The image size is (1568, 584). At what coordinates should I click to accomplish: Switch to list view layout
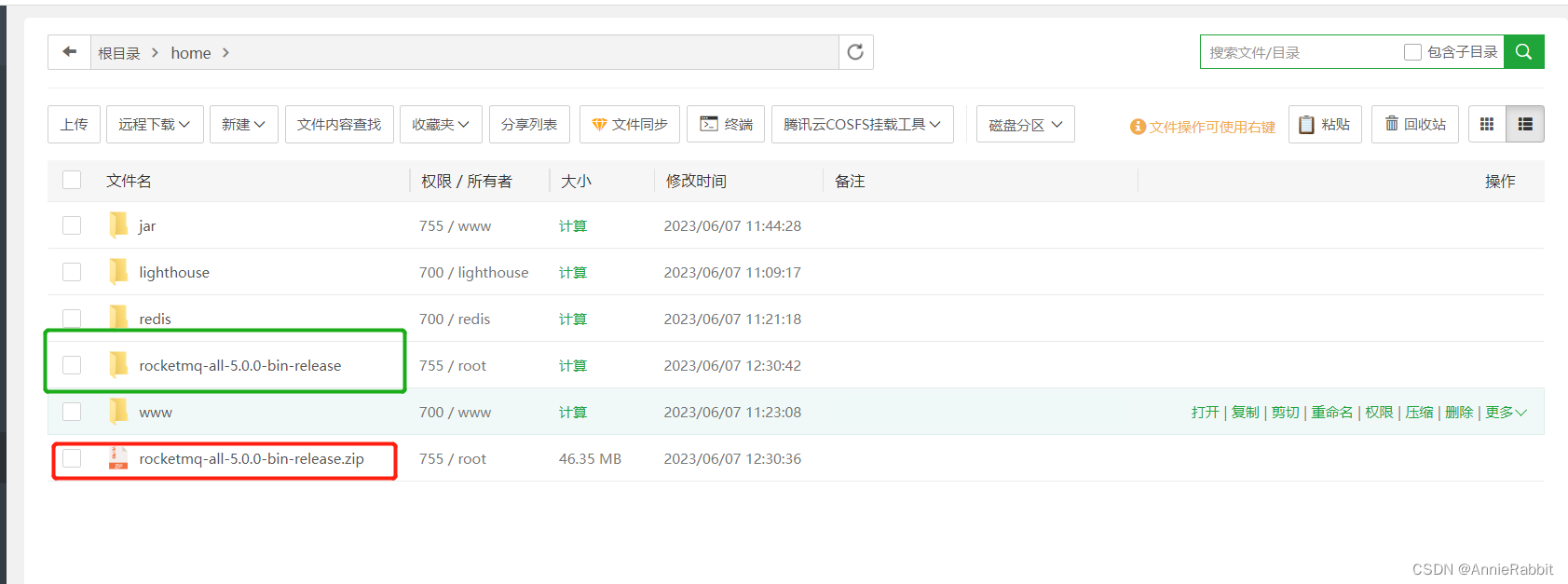(x=1525, y=124)
